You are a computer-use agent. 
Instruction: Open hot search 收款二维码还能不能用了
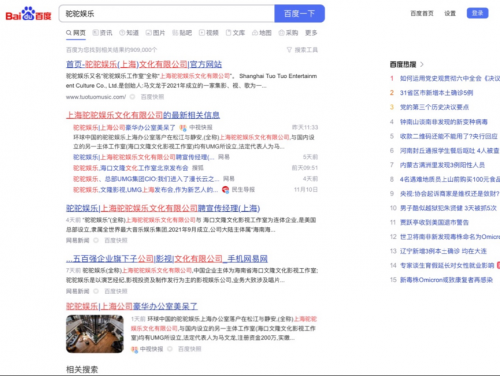click(449, 136)
